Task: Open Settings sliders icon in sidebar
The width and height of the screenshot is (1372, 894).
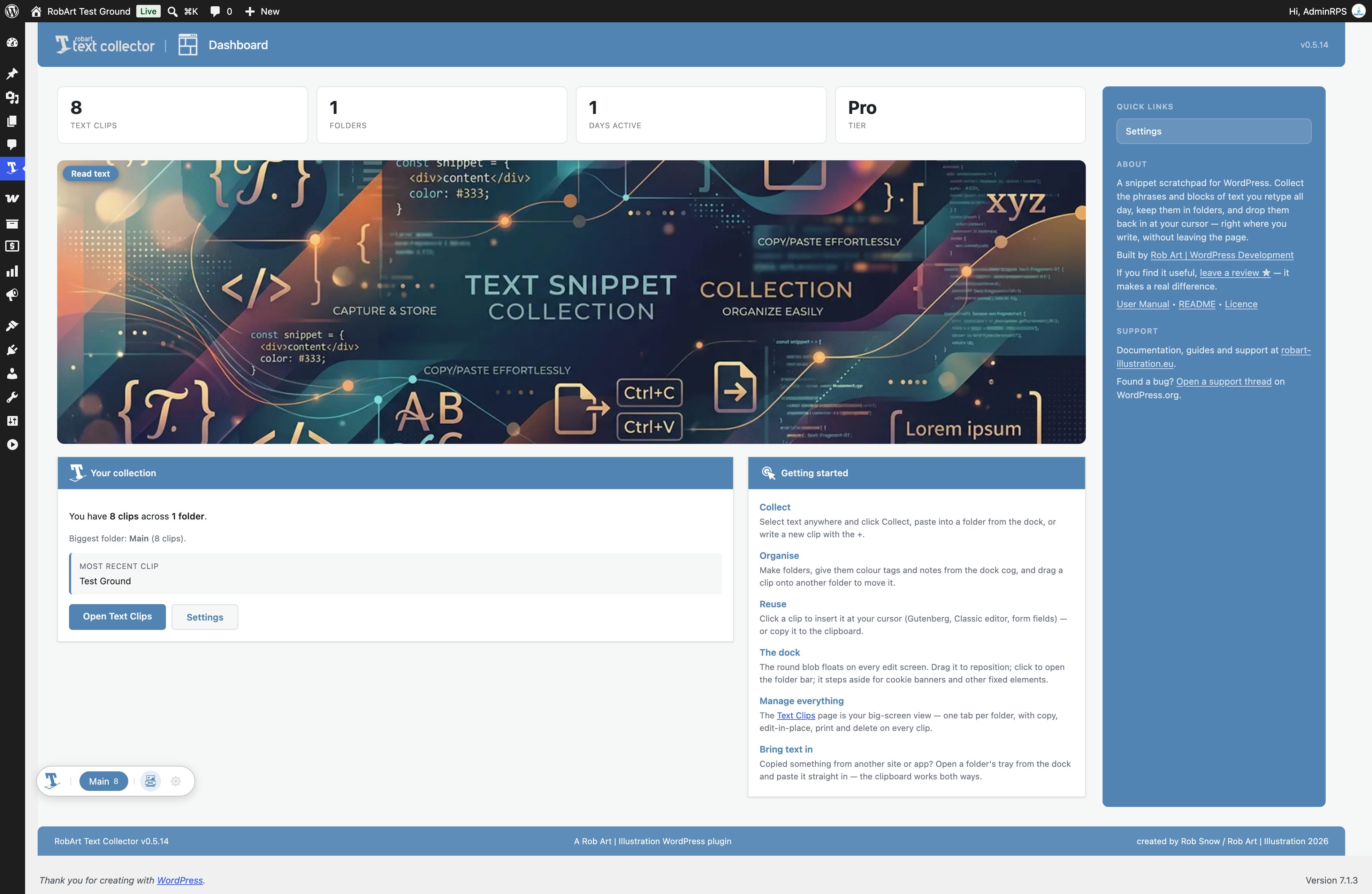Action: click(x=12, y=421)
